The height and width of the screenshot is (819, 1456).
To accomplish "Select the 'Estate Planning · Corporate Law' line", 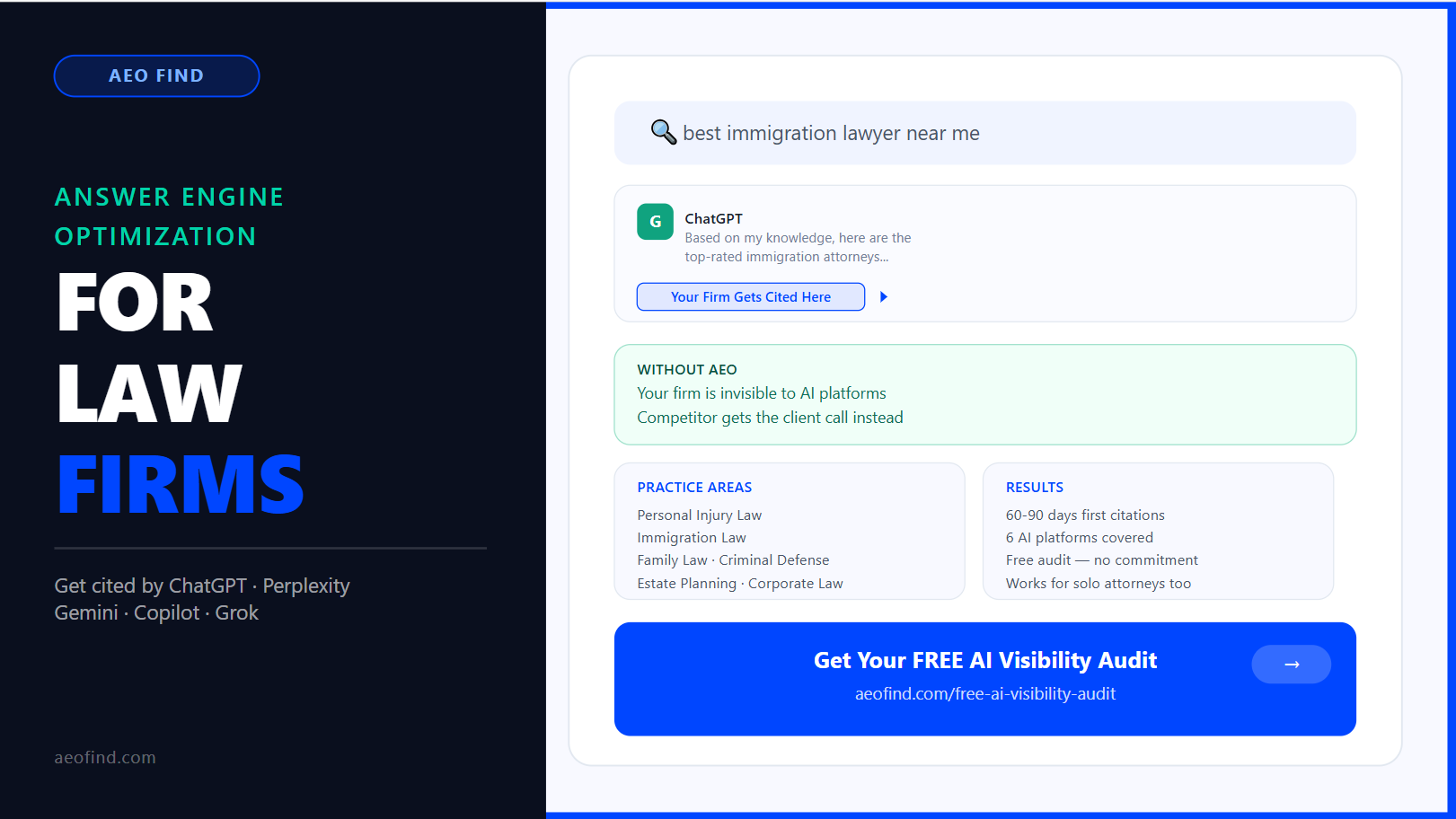I will point(740,584).
